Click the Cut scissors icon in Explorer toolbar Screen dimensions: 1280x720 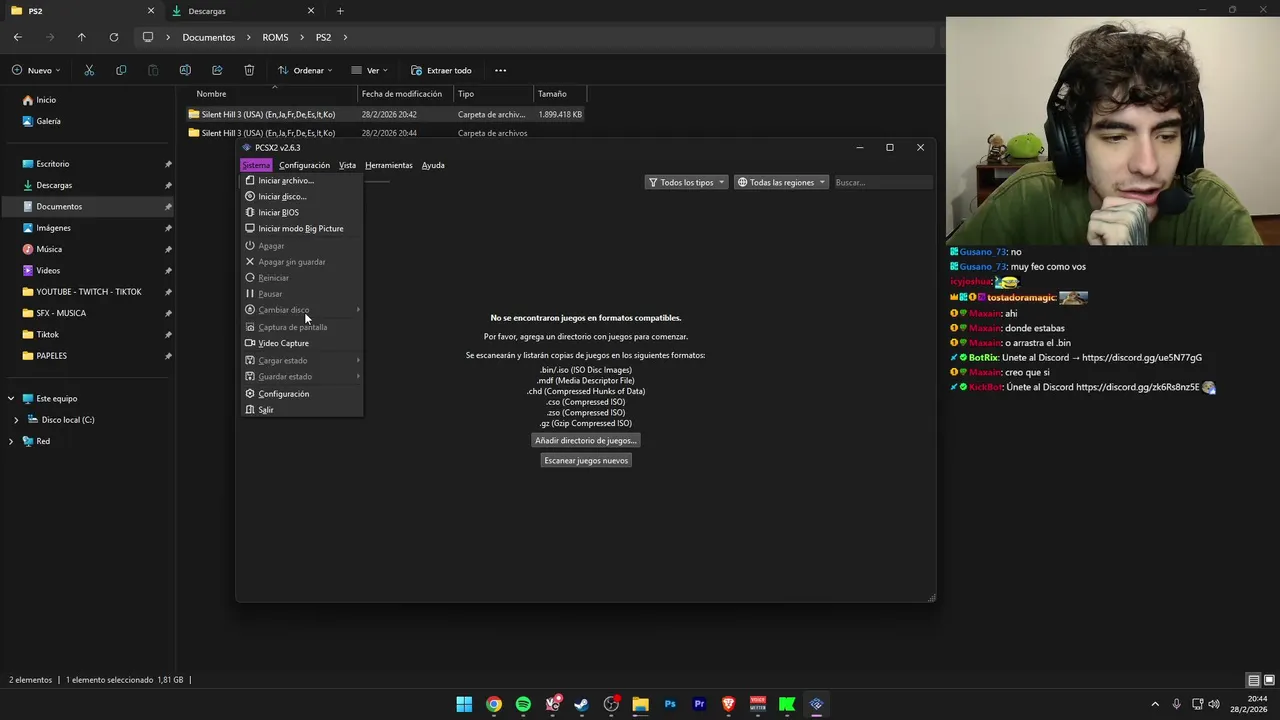[x=89, y=70]
